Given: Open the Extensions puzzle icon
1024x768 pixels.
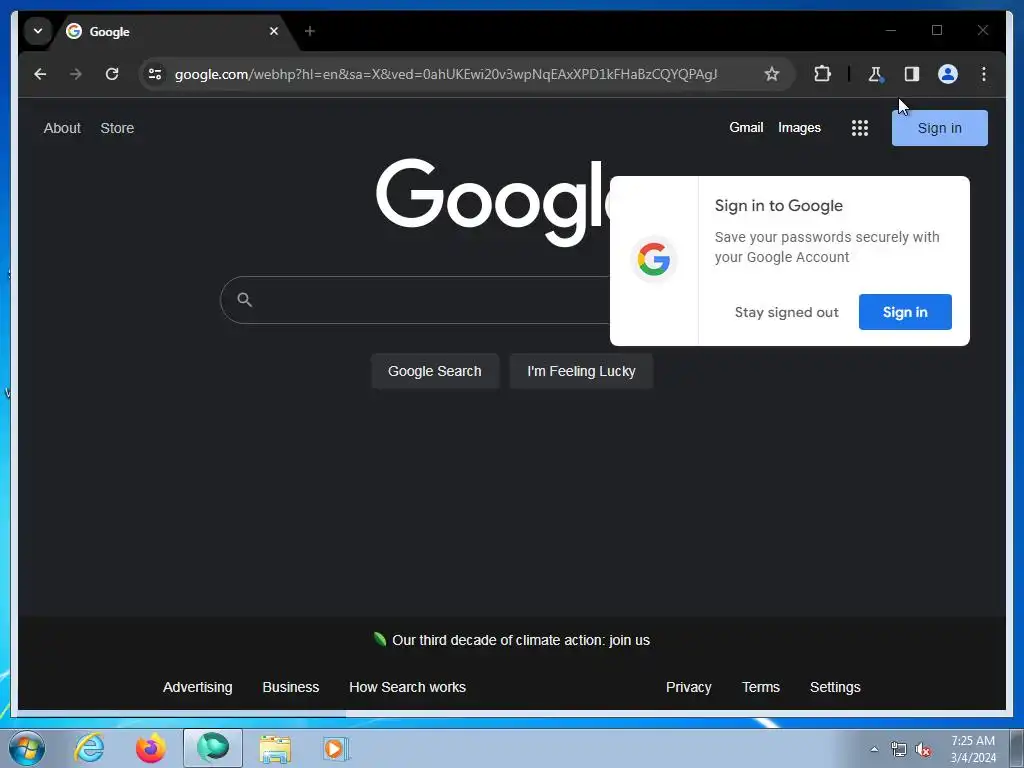Looking at the screenshot, I should 822,74.
